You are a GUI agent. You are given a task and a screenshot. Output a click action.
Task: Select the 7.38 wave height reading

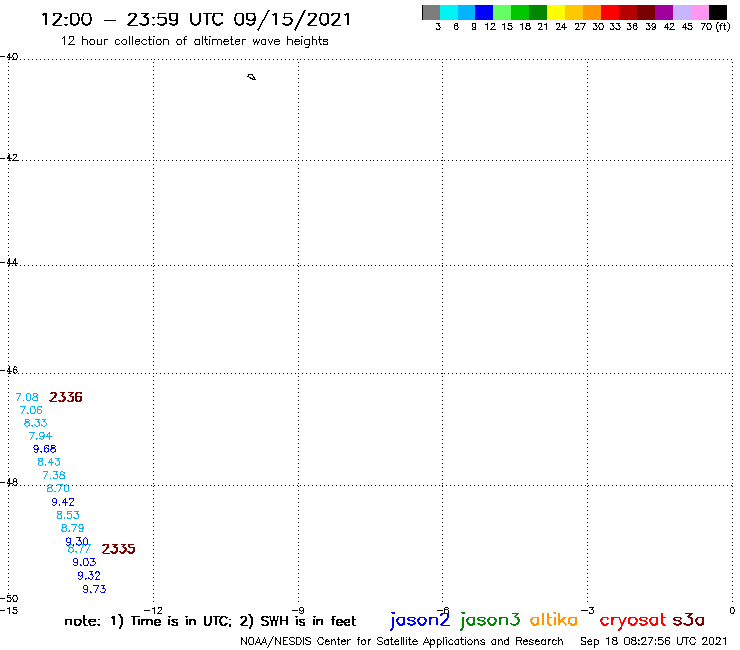point(54,475)
